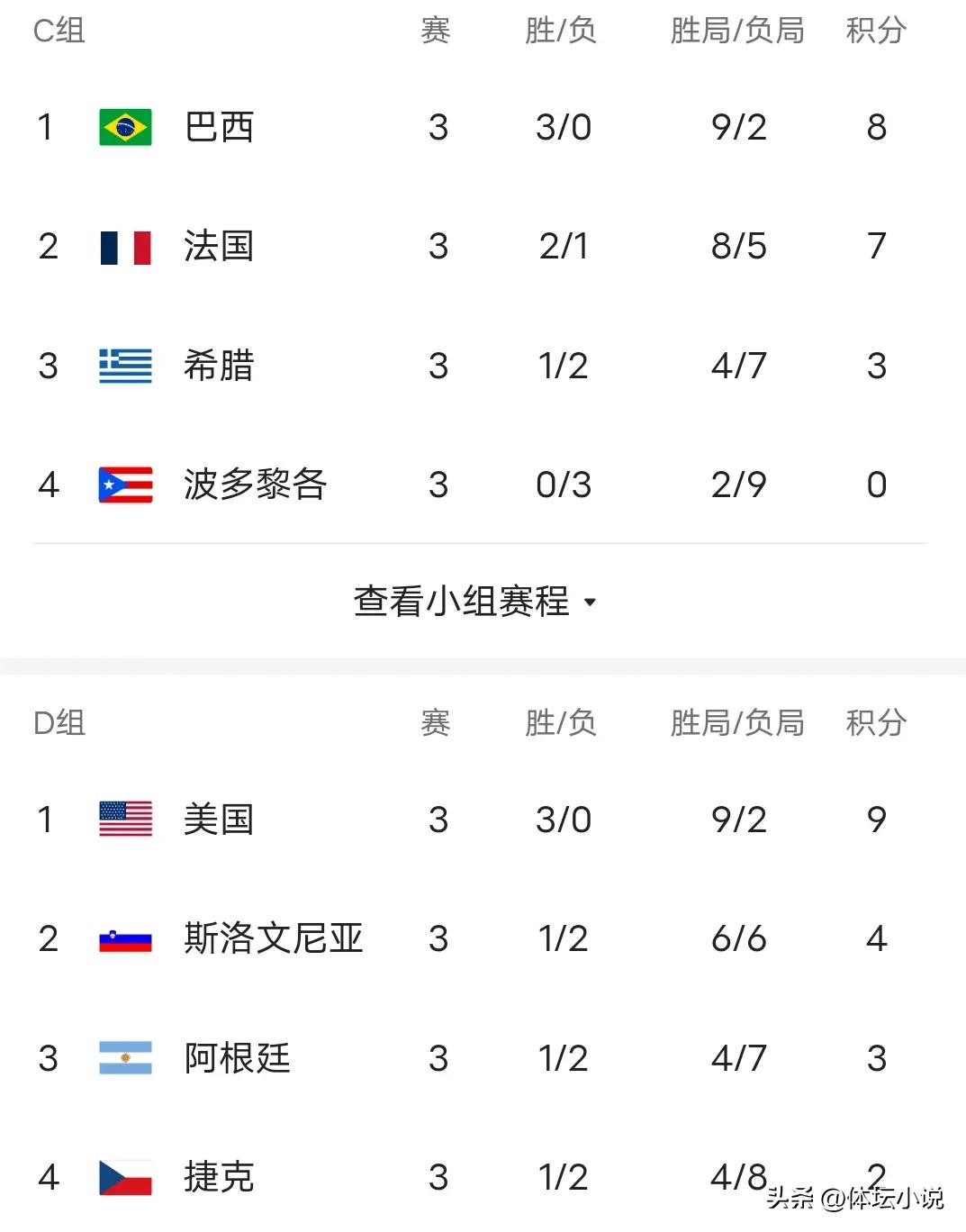
Task: Click the Slovenia flag icon
Action: click(125, 939)
